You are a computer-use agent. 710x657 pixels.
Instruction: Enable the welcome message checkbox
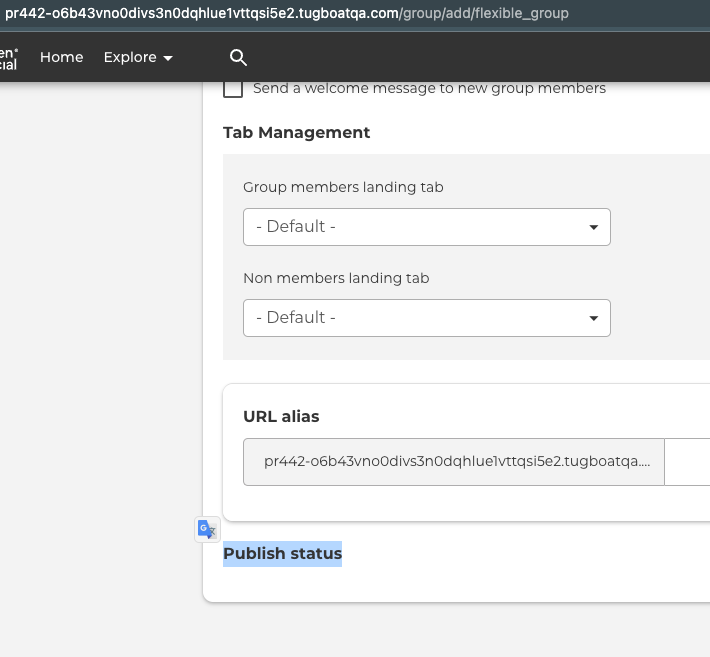[x=233, y=88]
